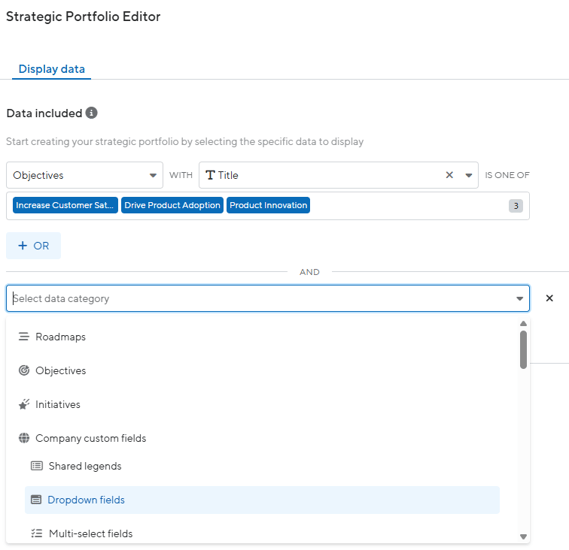Screen dimensions: 569x550
Task: Click the Multi-select fields checklist icon
Action: (37, 533)
